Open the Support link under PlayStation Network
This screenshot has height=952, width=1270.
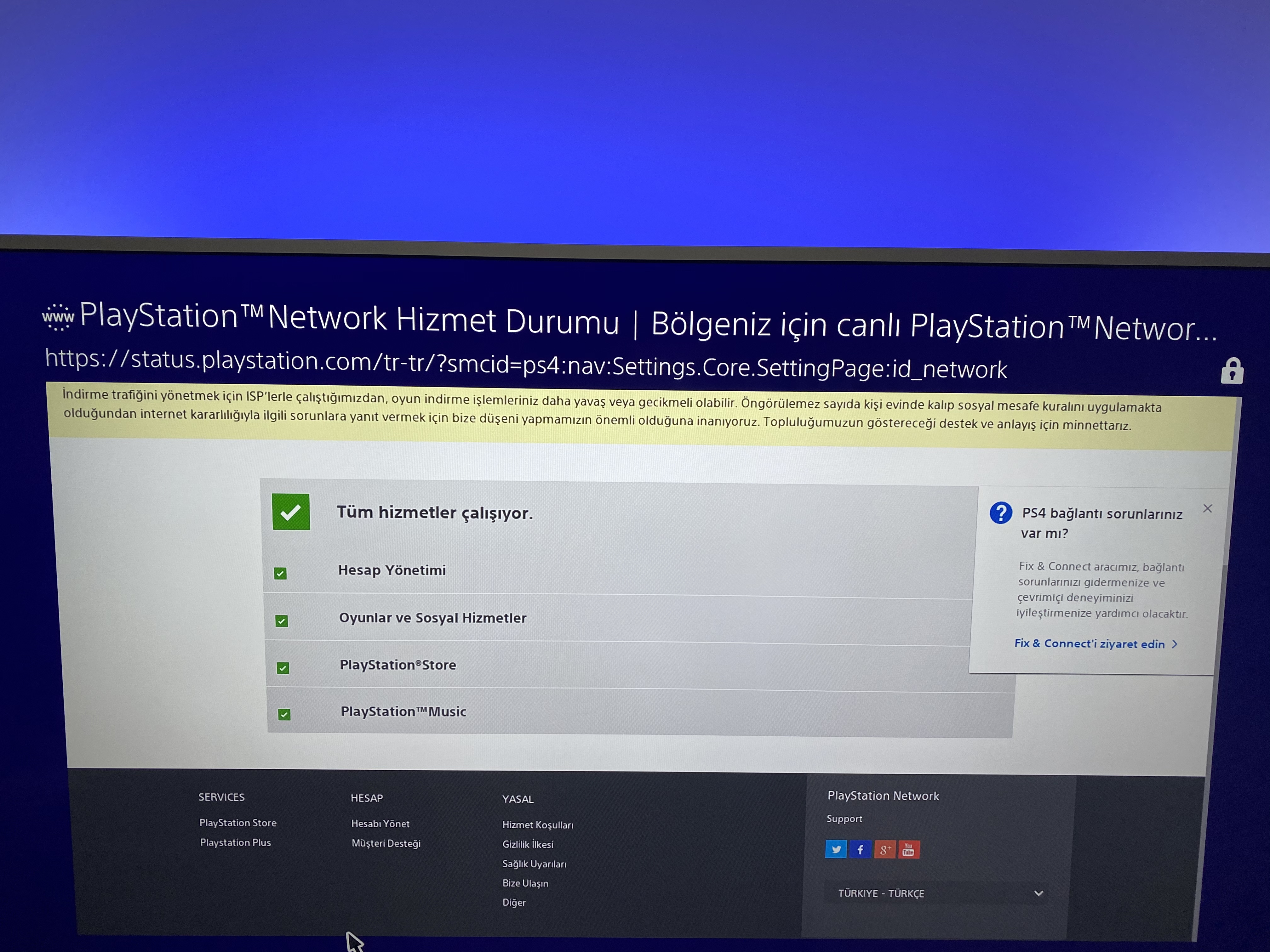[844, 818]
